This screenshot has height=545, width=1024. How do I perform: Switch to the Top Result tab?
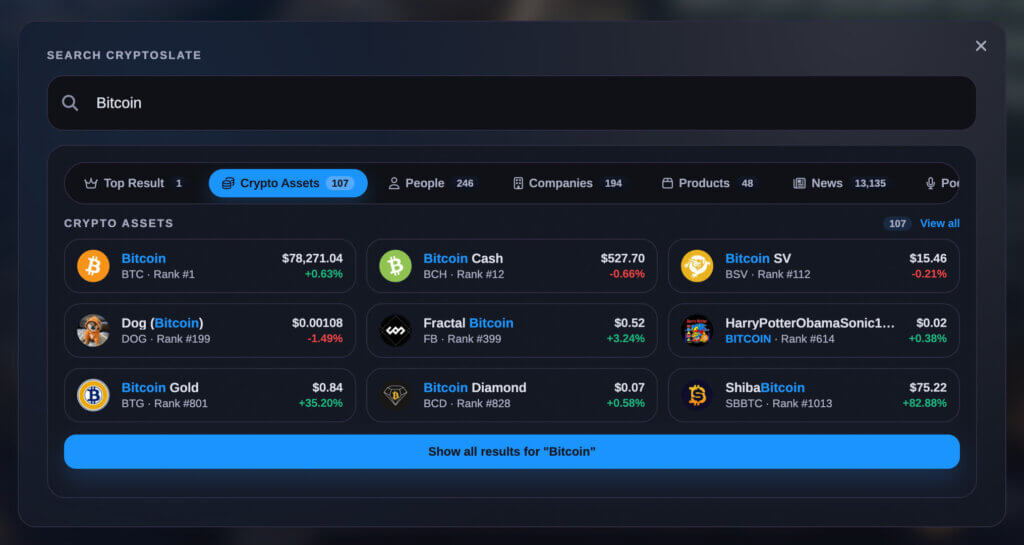tap(134, 183)
